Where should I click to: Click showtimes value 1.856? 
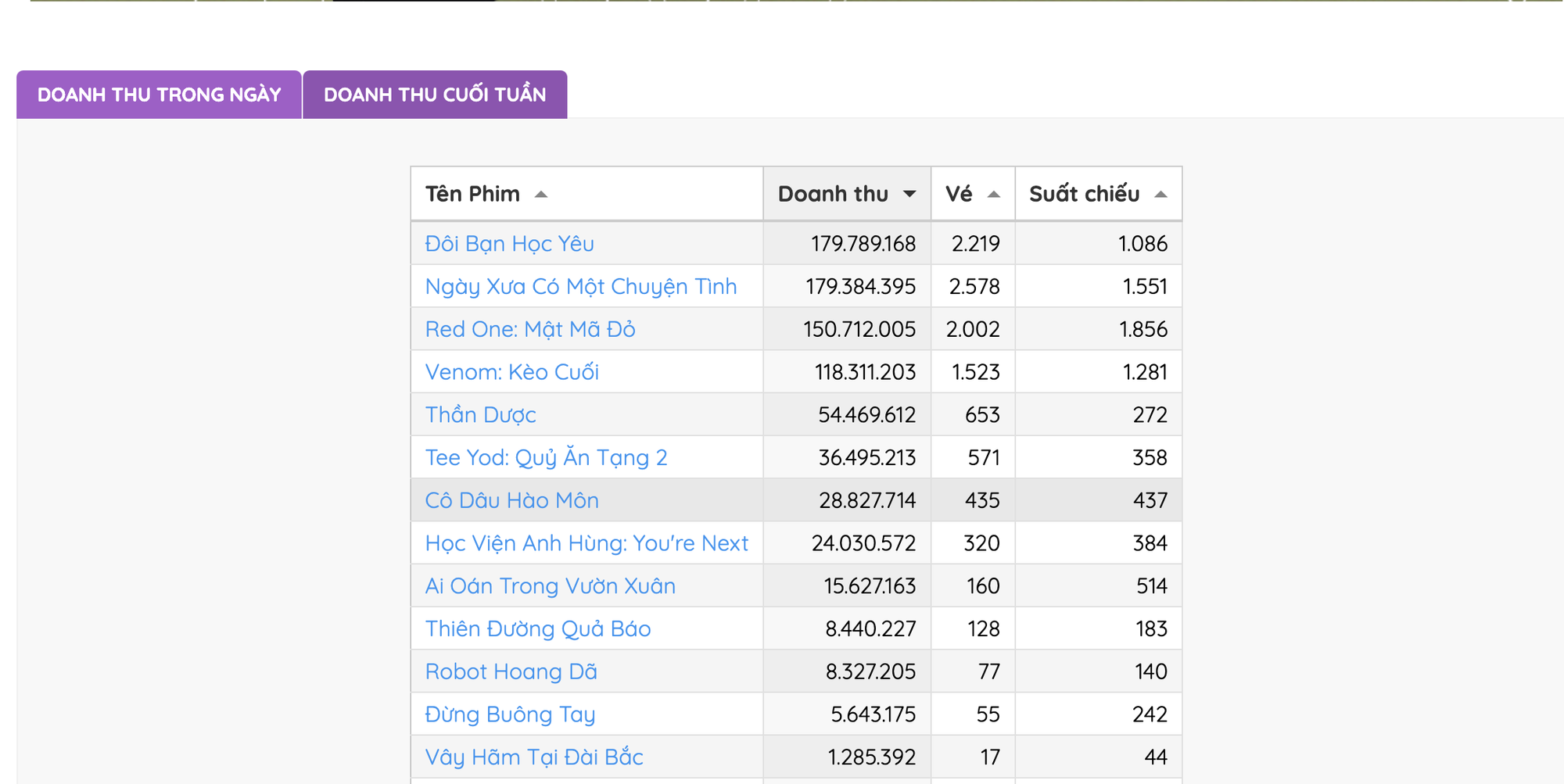(x=1143, y=329)
